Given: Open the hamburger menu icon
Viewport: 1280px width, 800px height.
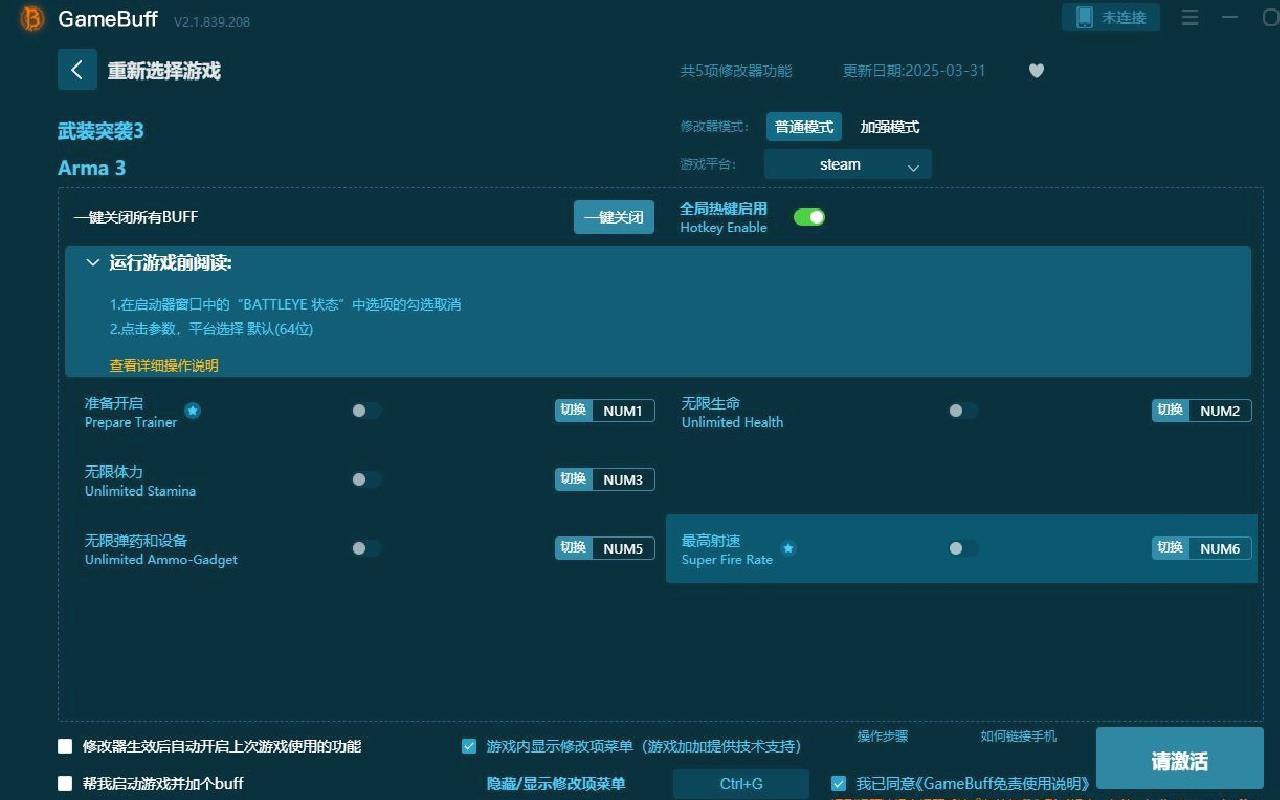Looking at the screenshot, I should (1190, 18).
